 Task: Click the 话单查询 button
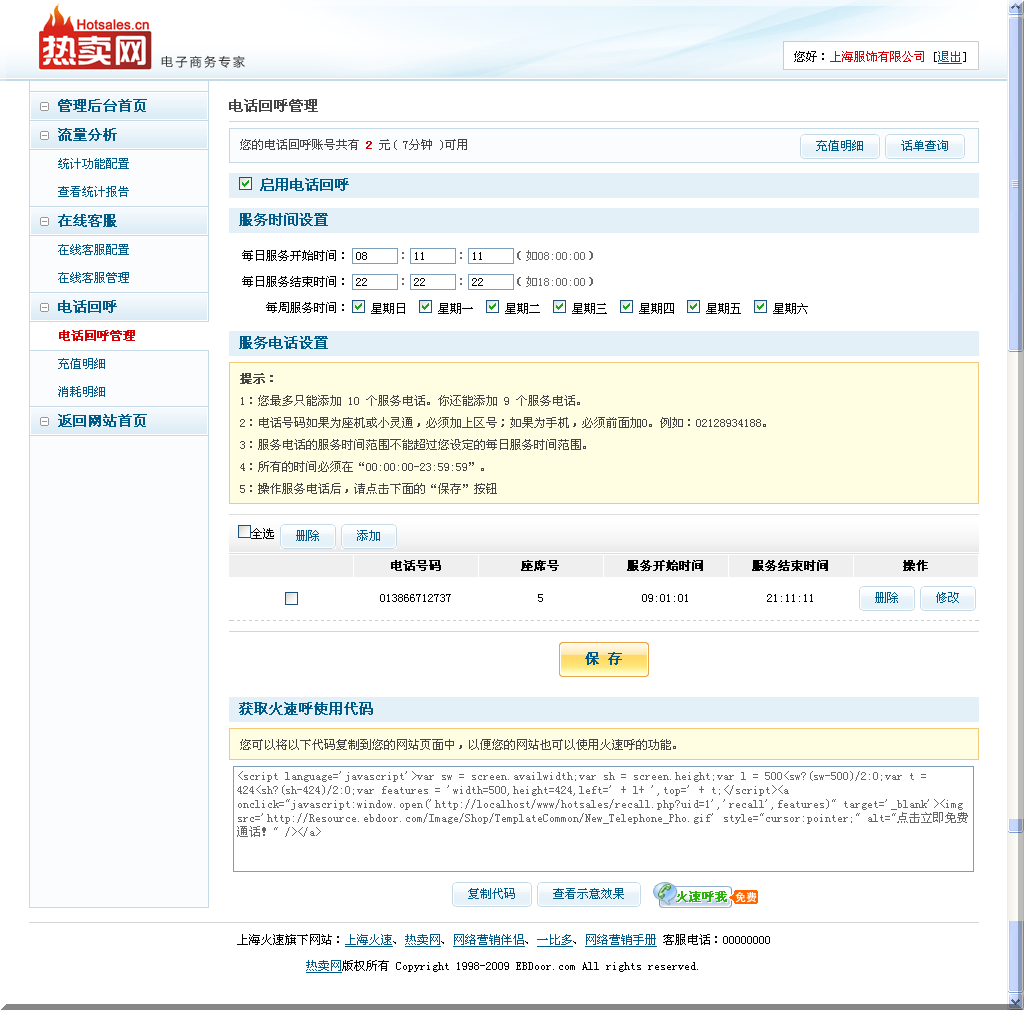click(x=924, y=146)
